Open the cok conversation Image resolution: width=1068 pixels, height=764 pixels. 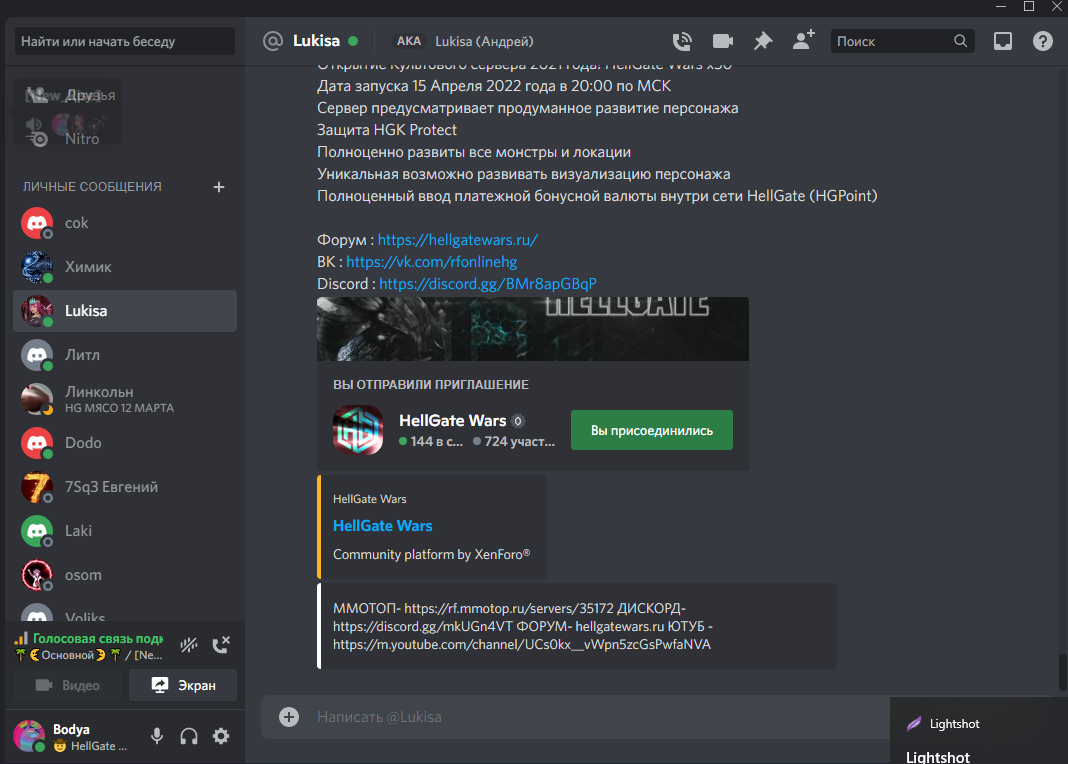pos(125,223)
